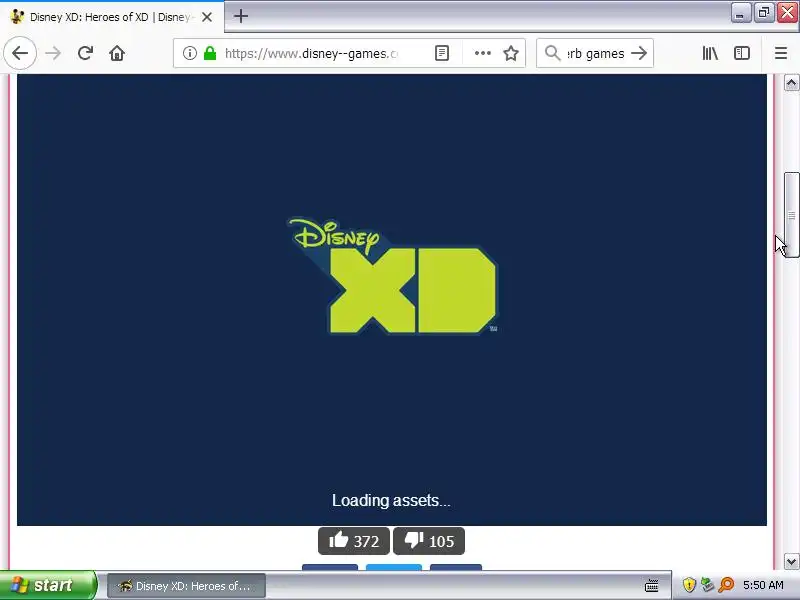The width and height of the screenshot is (800, 600).
Task: Go back to the previous page
Action: [20, 53]
